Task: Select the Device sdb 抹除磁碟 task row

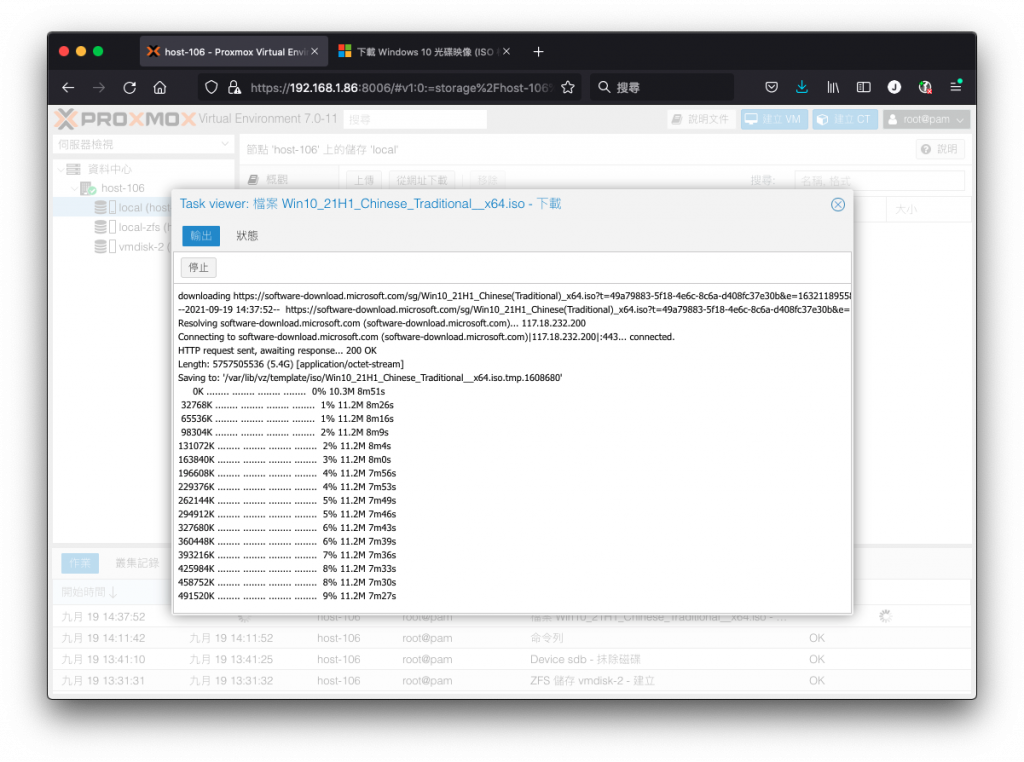Action: [511, 659]
